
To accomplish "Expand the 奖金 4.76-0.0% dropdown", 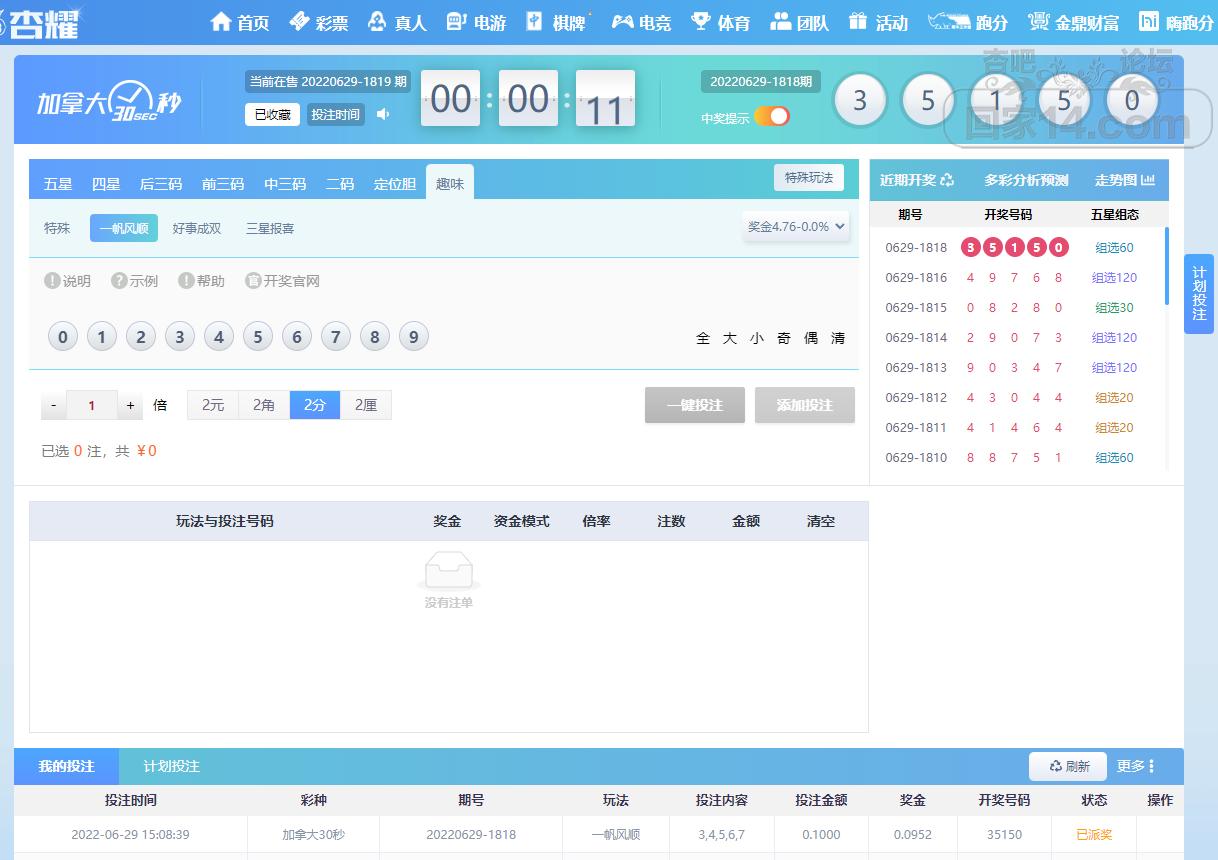I will [796, 227].
